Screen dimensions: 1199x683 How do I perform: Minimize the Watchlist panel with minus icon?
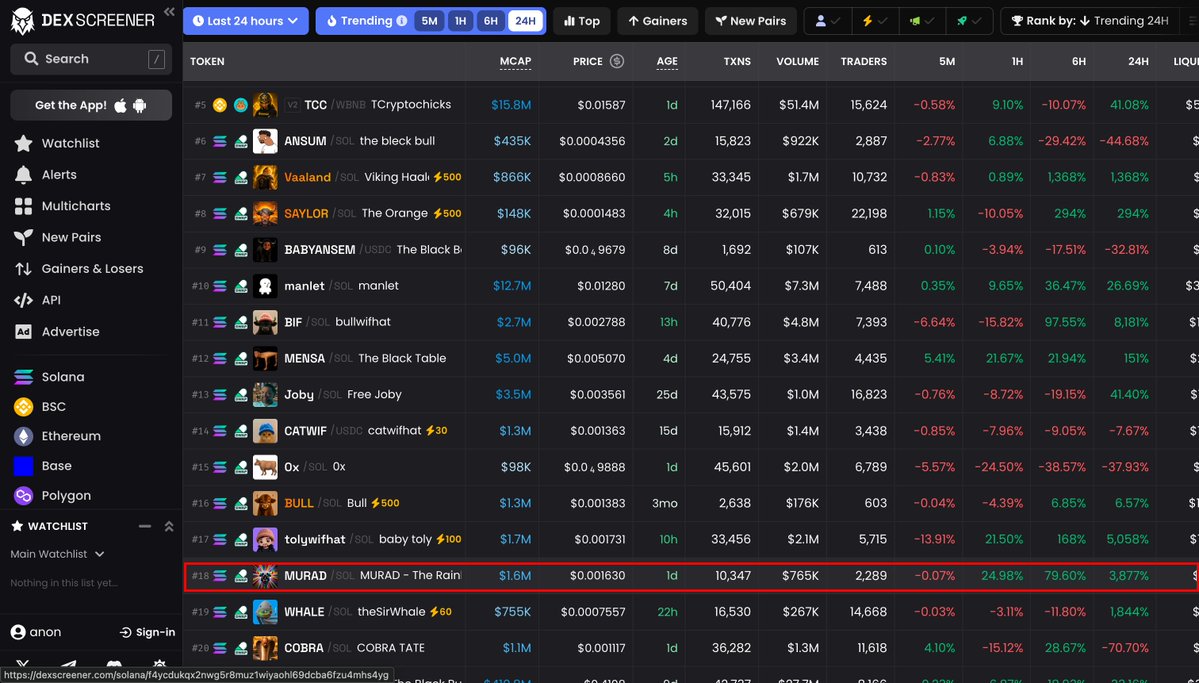(145, 526)
